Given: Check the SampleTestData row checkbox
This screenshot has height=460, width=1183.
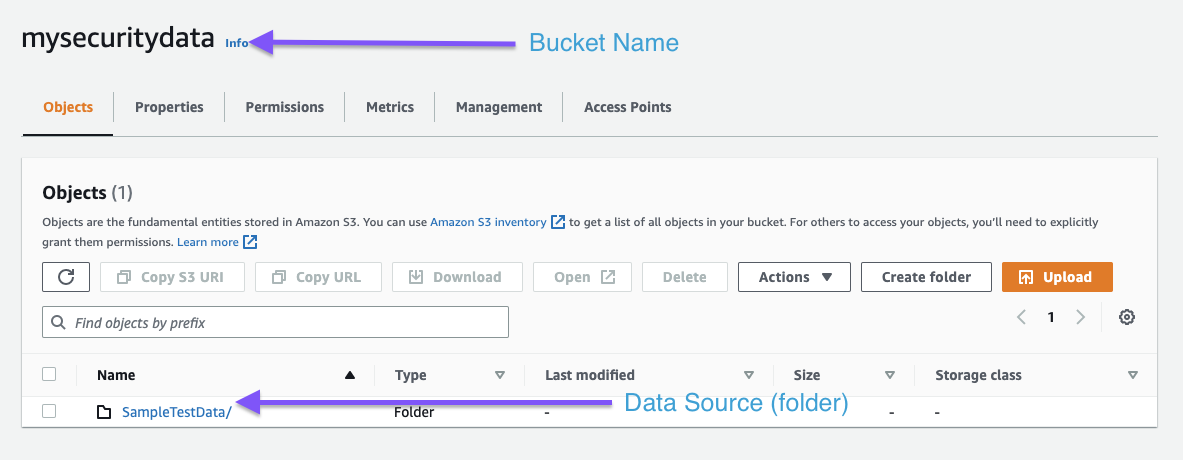Looking at the screenshot, I should 49,411.
